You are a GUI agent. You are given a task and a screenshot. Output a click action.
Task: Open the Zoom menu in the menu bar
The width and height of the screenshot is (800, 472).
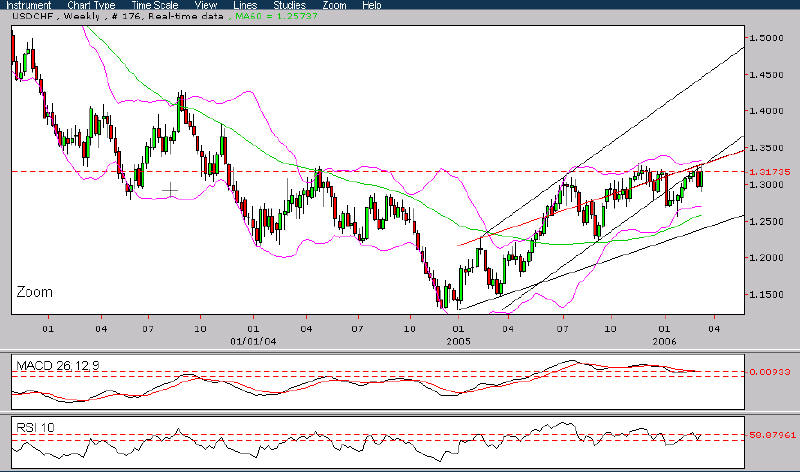click(334, 5)
